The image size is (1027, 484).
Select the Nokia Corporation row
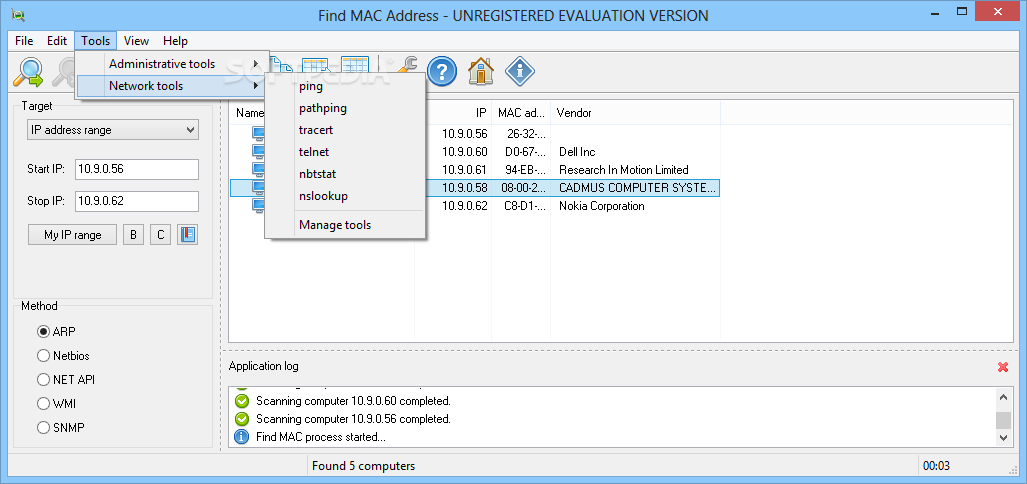[475, 206]
